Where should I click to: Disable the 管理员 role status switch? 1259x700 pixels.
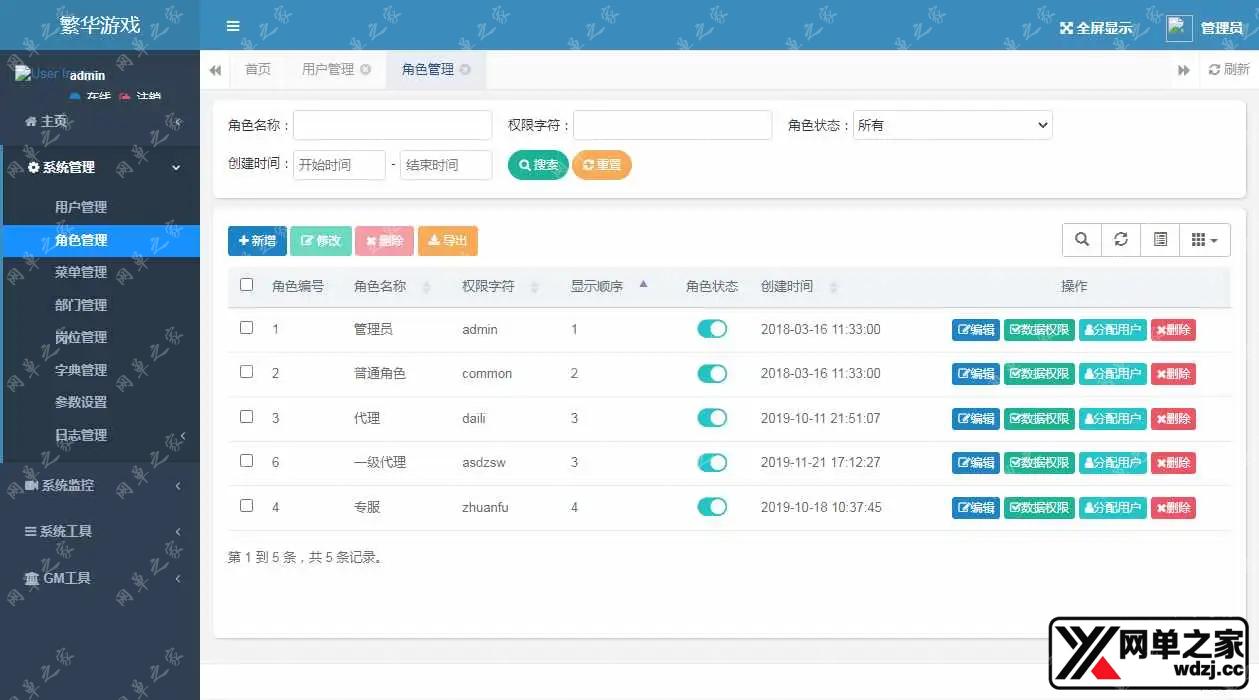click(712, 329)
